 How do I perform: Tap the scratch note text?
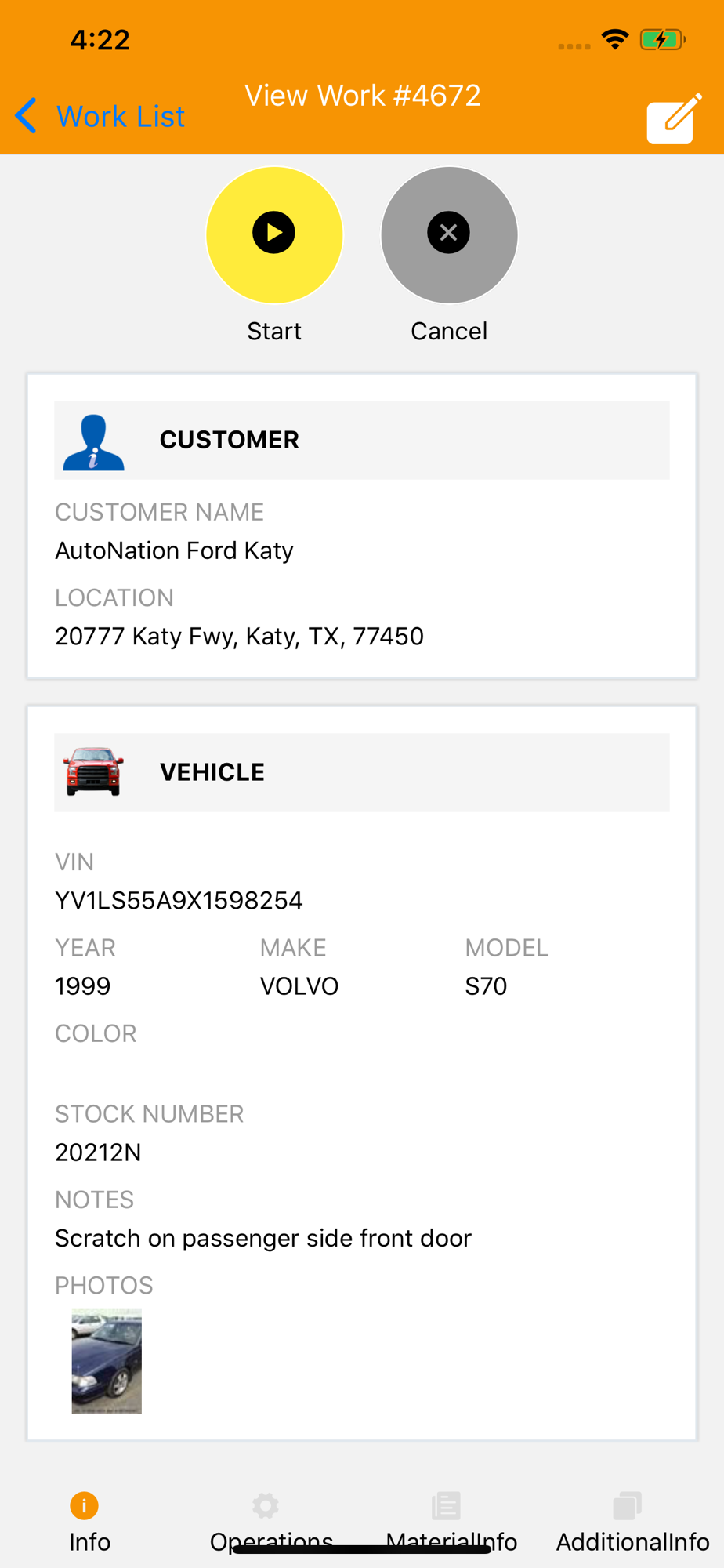[x=263, y=1238]
